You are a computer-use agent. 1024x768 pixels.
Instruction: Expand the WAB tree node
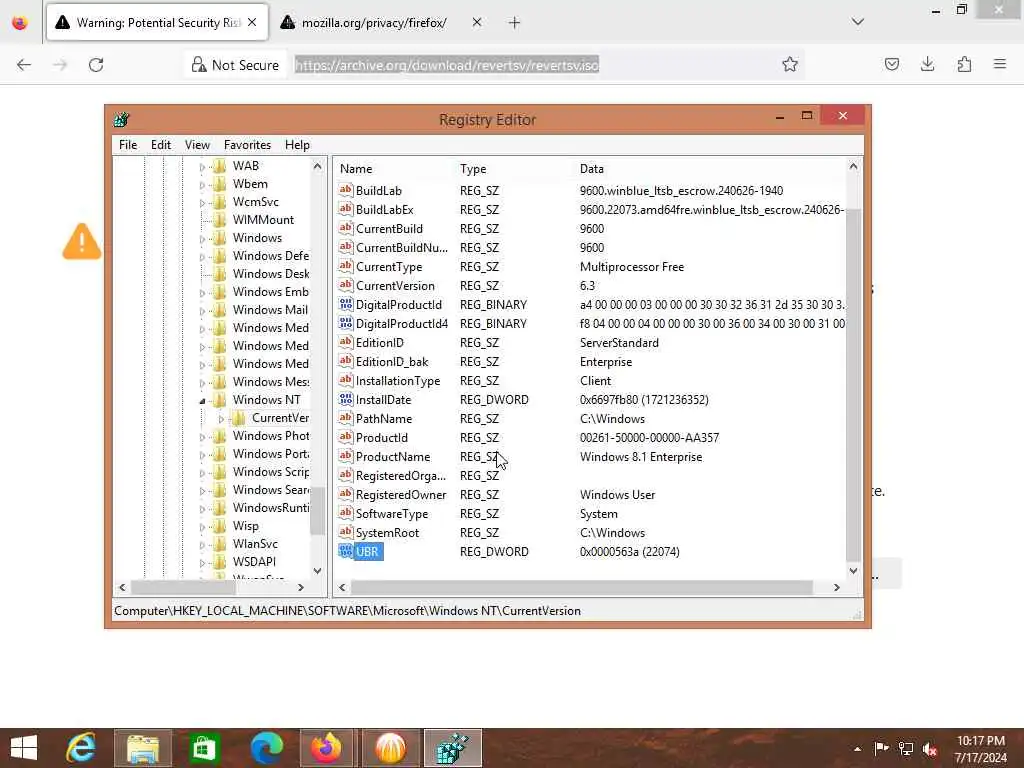coord(202,167)
